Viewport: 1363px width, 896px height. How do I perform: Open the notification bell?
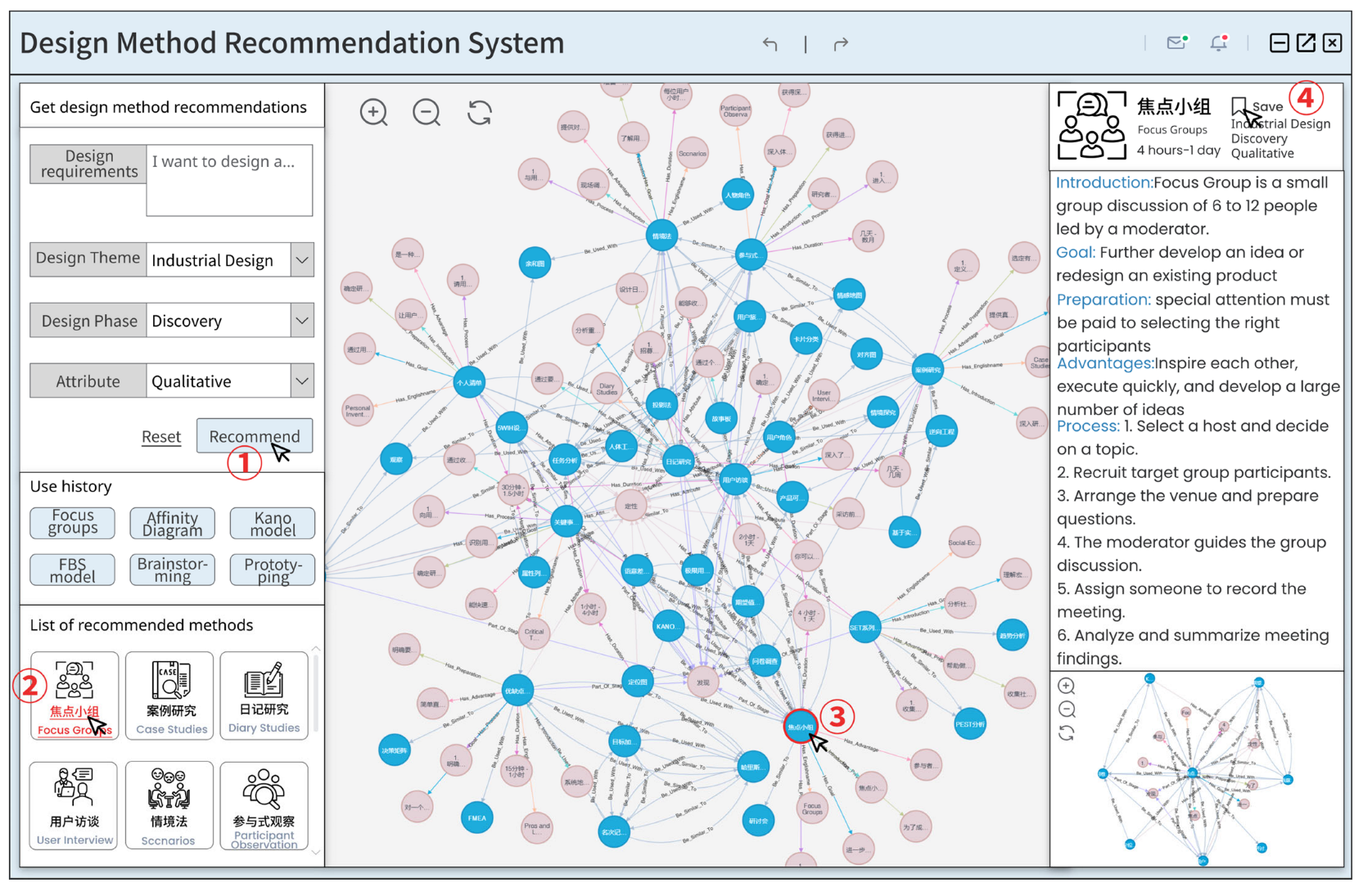(x=1219, y=43)
